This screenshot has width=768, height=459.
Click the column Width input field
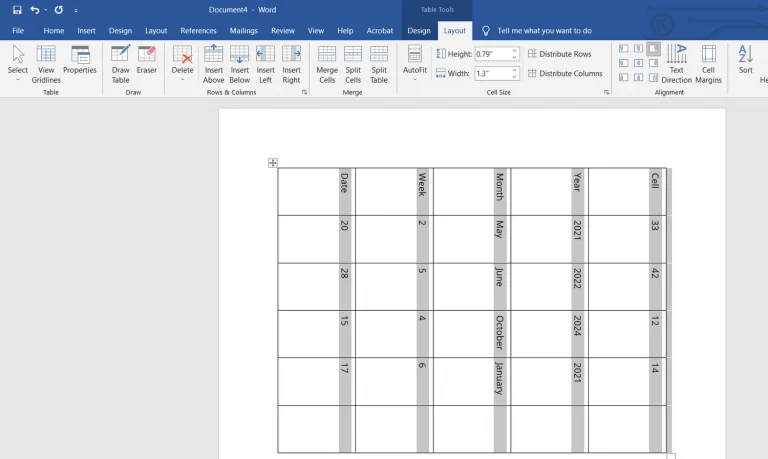coord(492,73)
